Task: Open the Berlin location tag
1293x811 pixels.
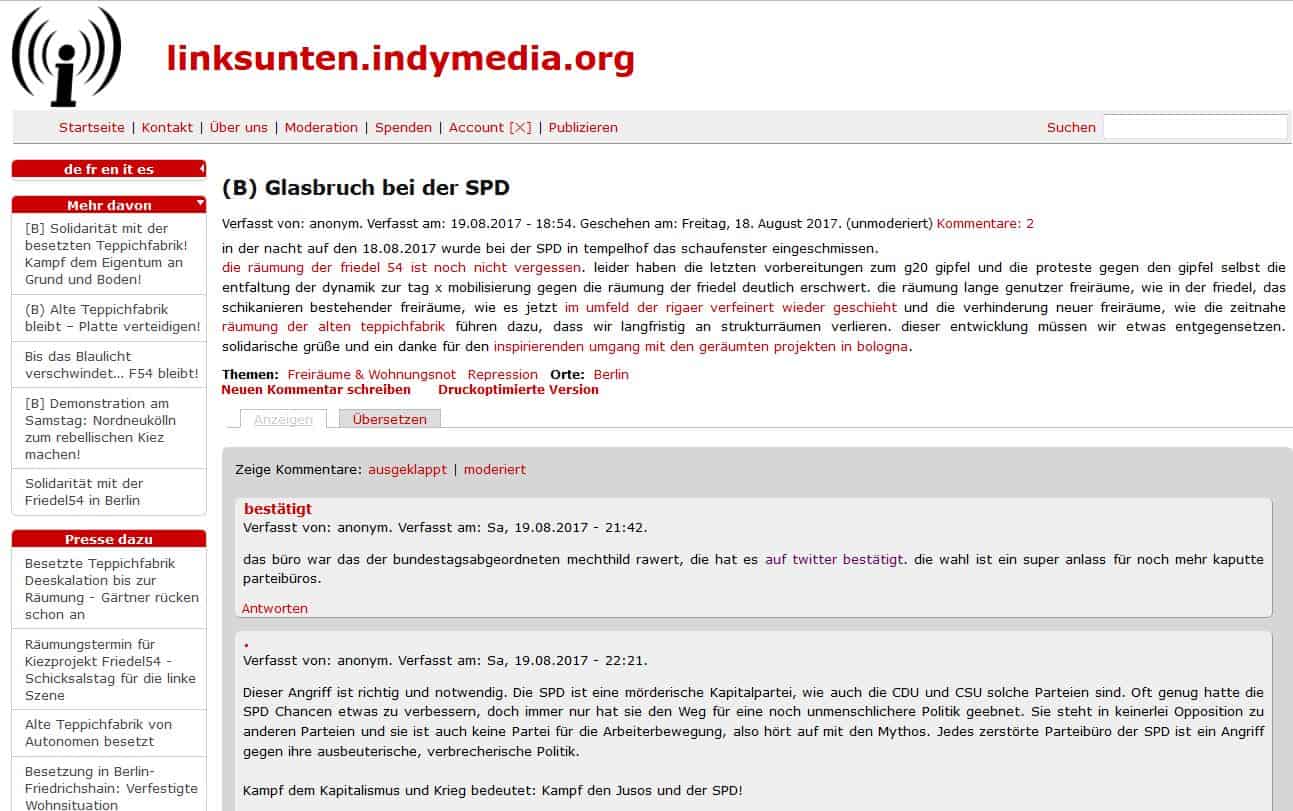Action: (x=611, y=375)
